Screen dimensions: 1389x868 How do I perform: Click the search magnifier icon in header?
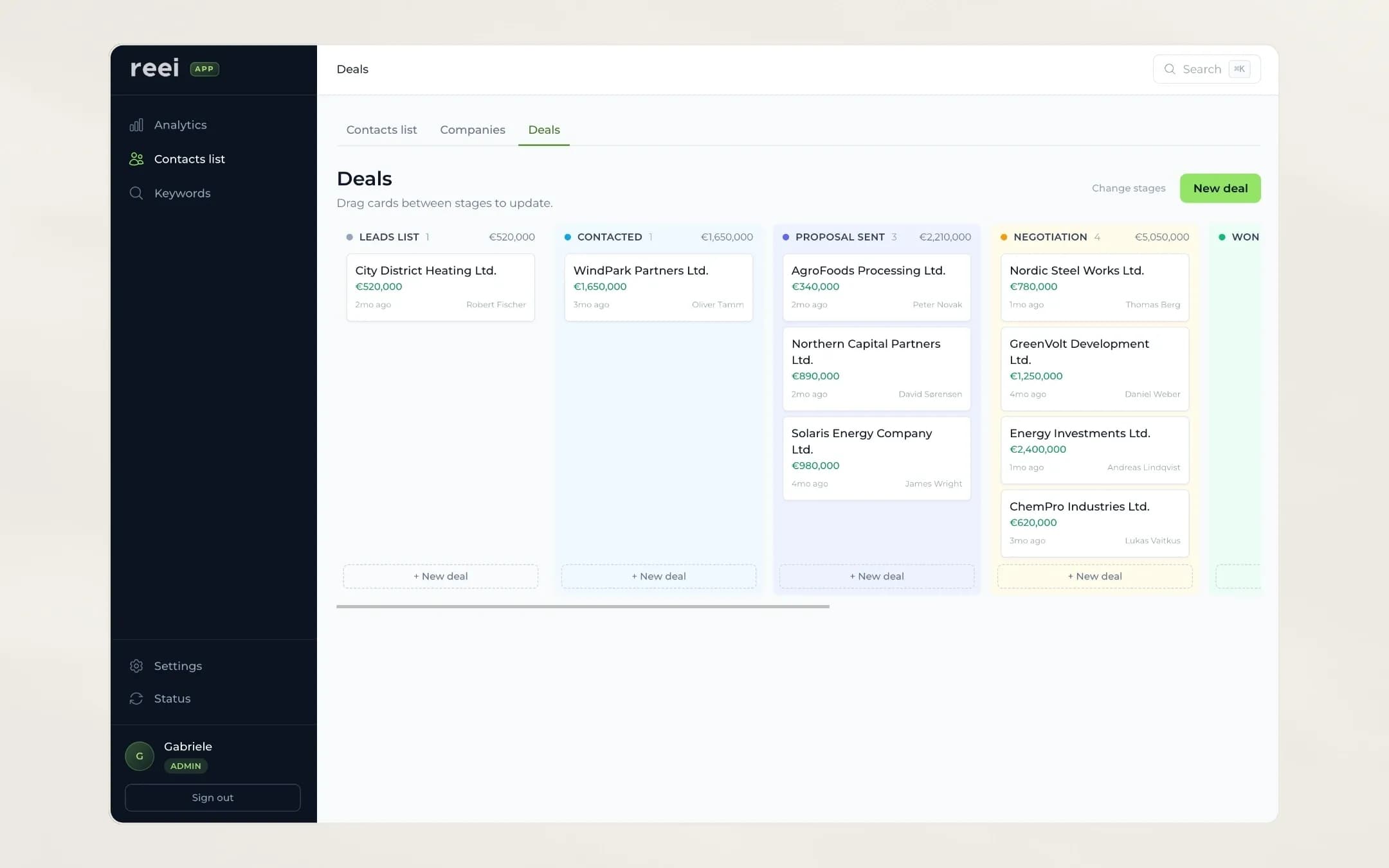(x=1170, y=69)
